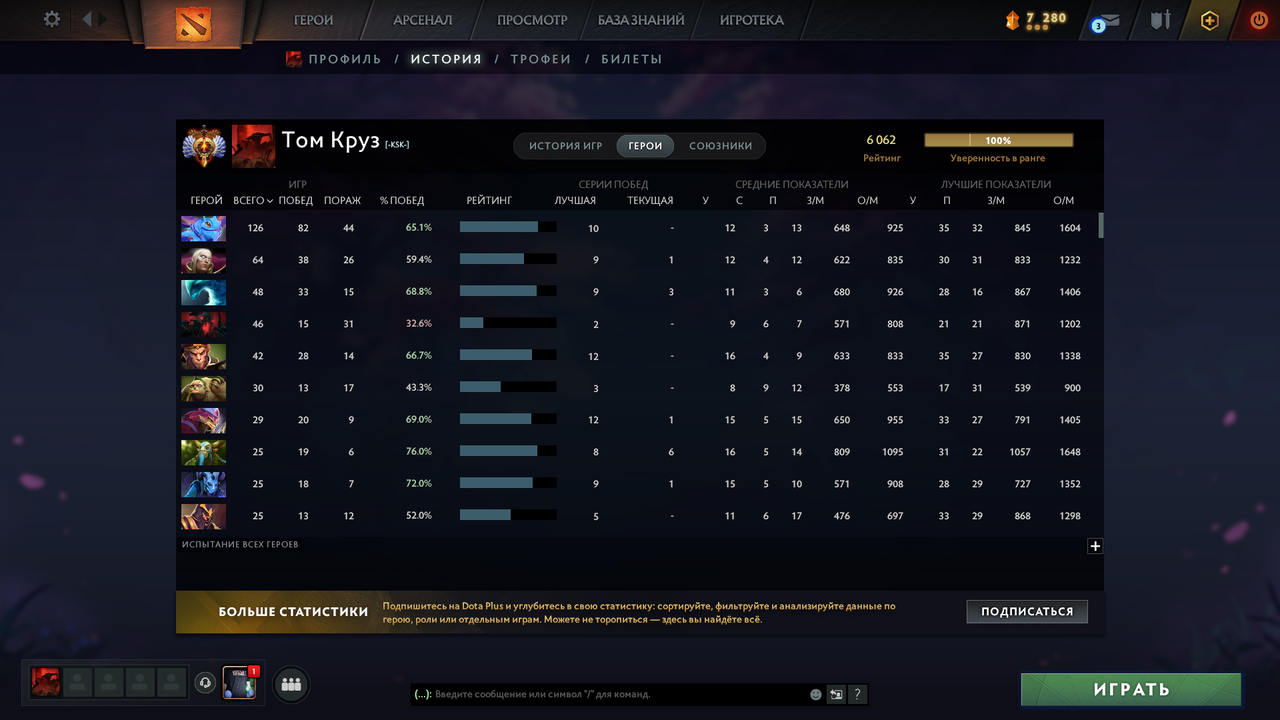Expand the chat window icon
This screenshot has width=1280, height=720.
pos(837,694)
